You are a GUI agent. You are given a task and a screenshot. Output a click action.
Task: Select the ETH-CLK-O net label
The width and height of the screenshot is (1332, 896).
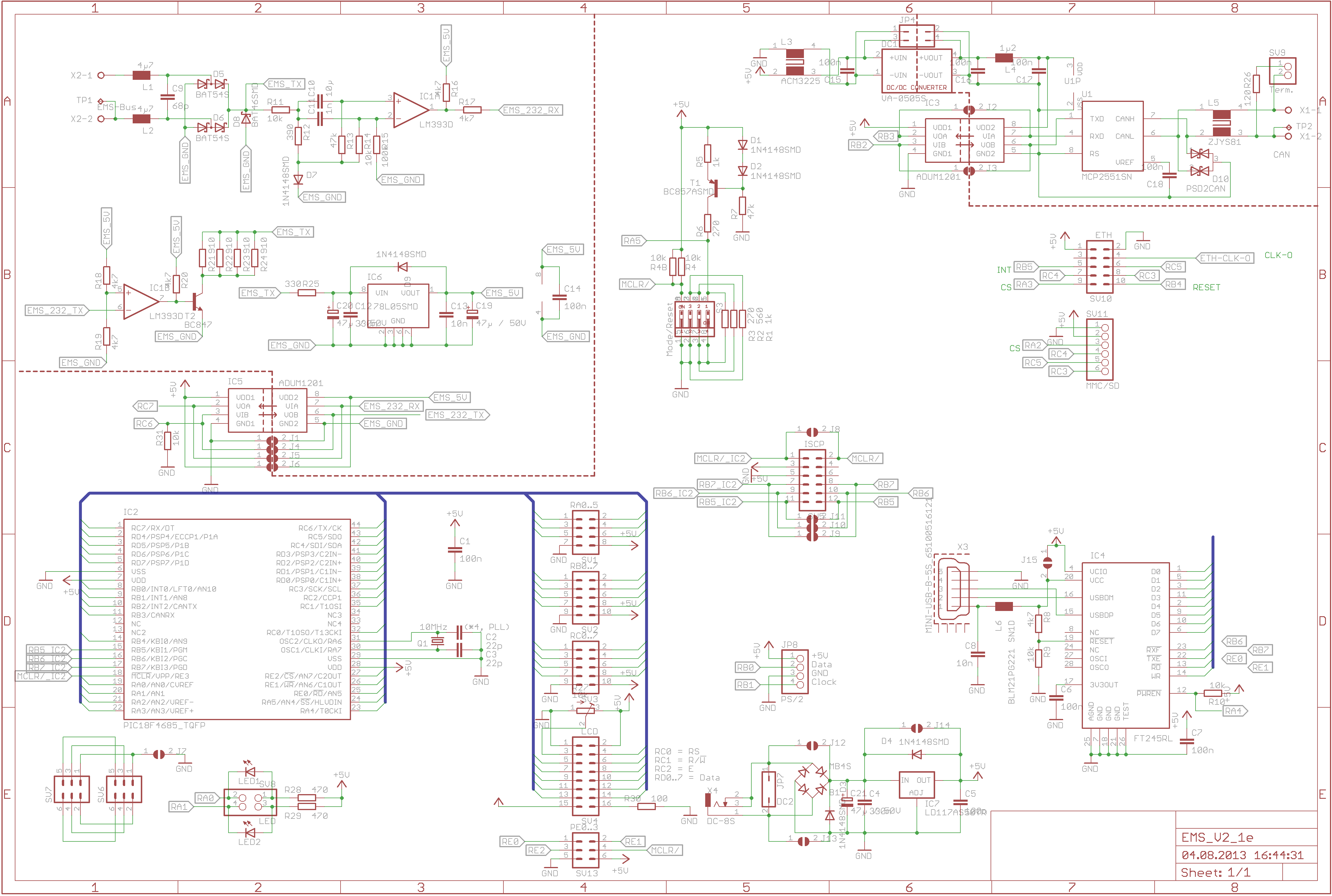tap(1225, 258)
